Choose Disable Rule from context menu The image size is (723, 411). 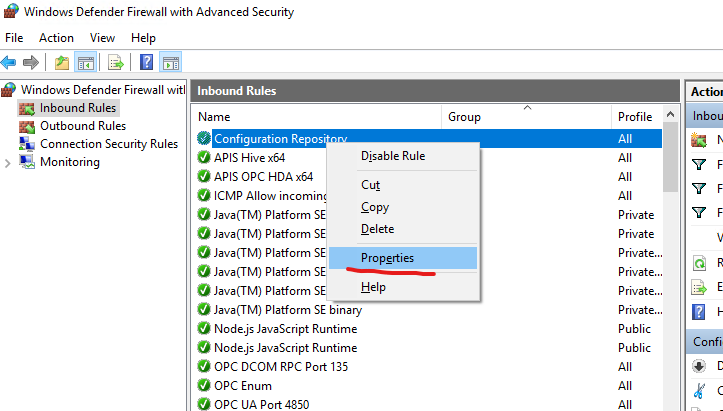tap(392, 156)
